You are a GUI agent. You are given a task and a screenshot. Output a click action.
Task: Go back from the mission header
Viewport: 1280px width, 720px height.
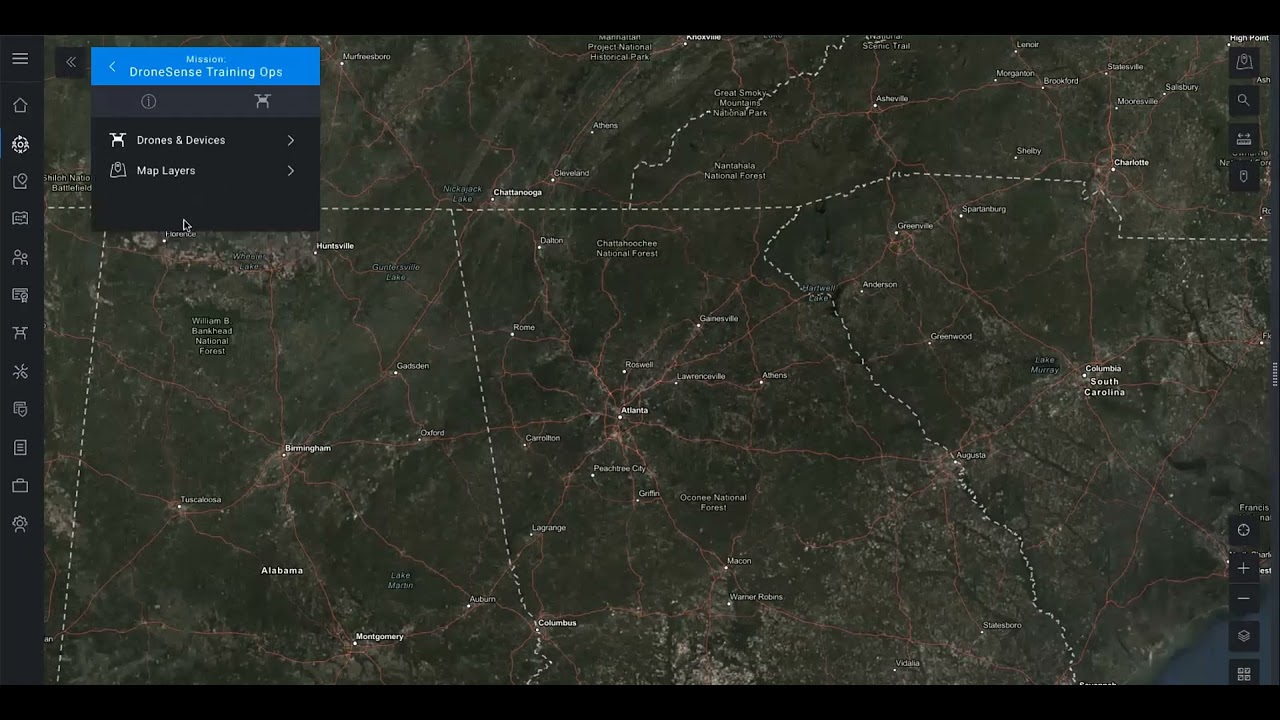click(112, 67)
